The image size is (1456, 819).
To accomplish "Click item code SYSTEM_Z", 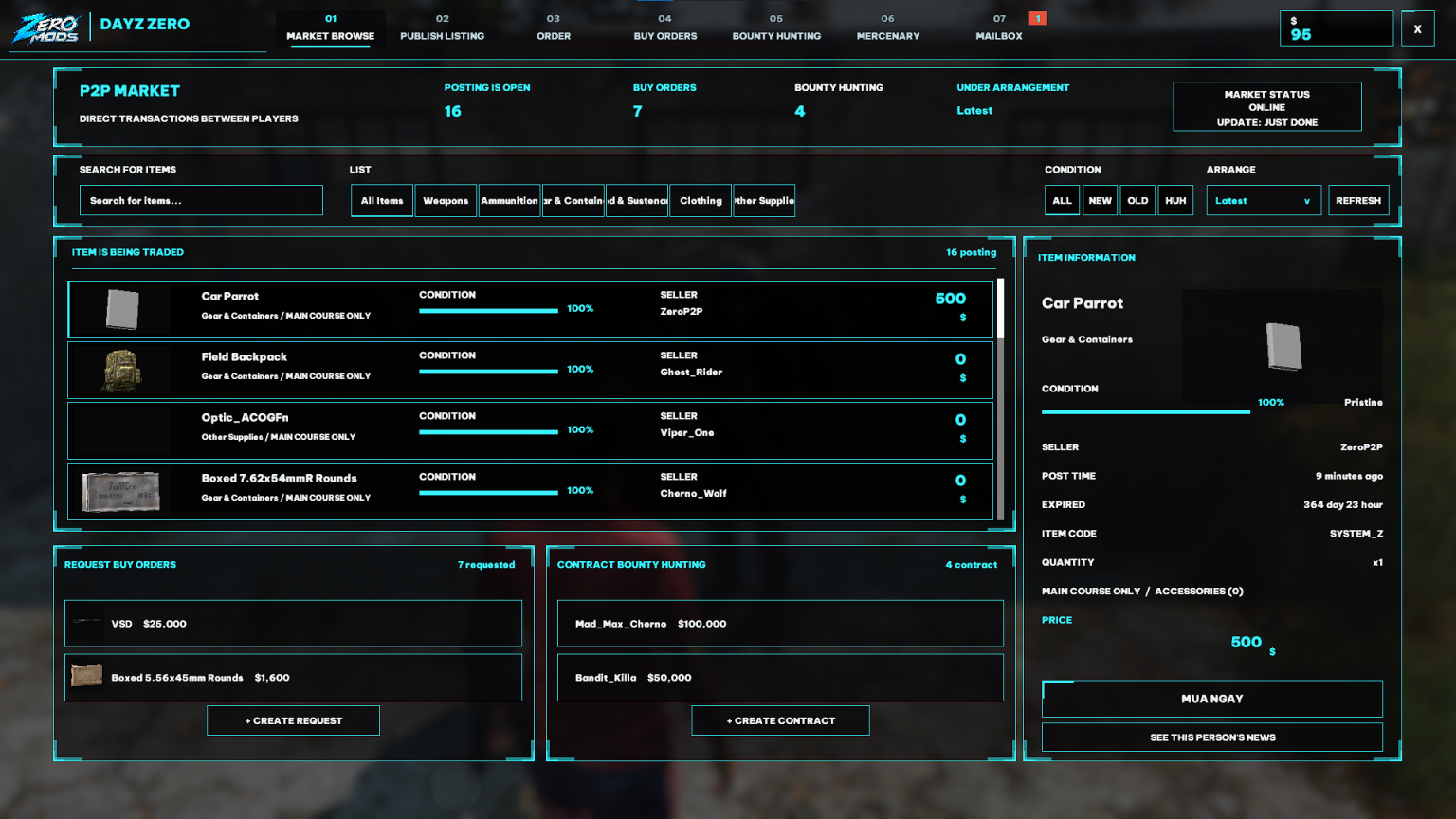I will coord(1356,534).
